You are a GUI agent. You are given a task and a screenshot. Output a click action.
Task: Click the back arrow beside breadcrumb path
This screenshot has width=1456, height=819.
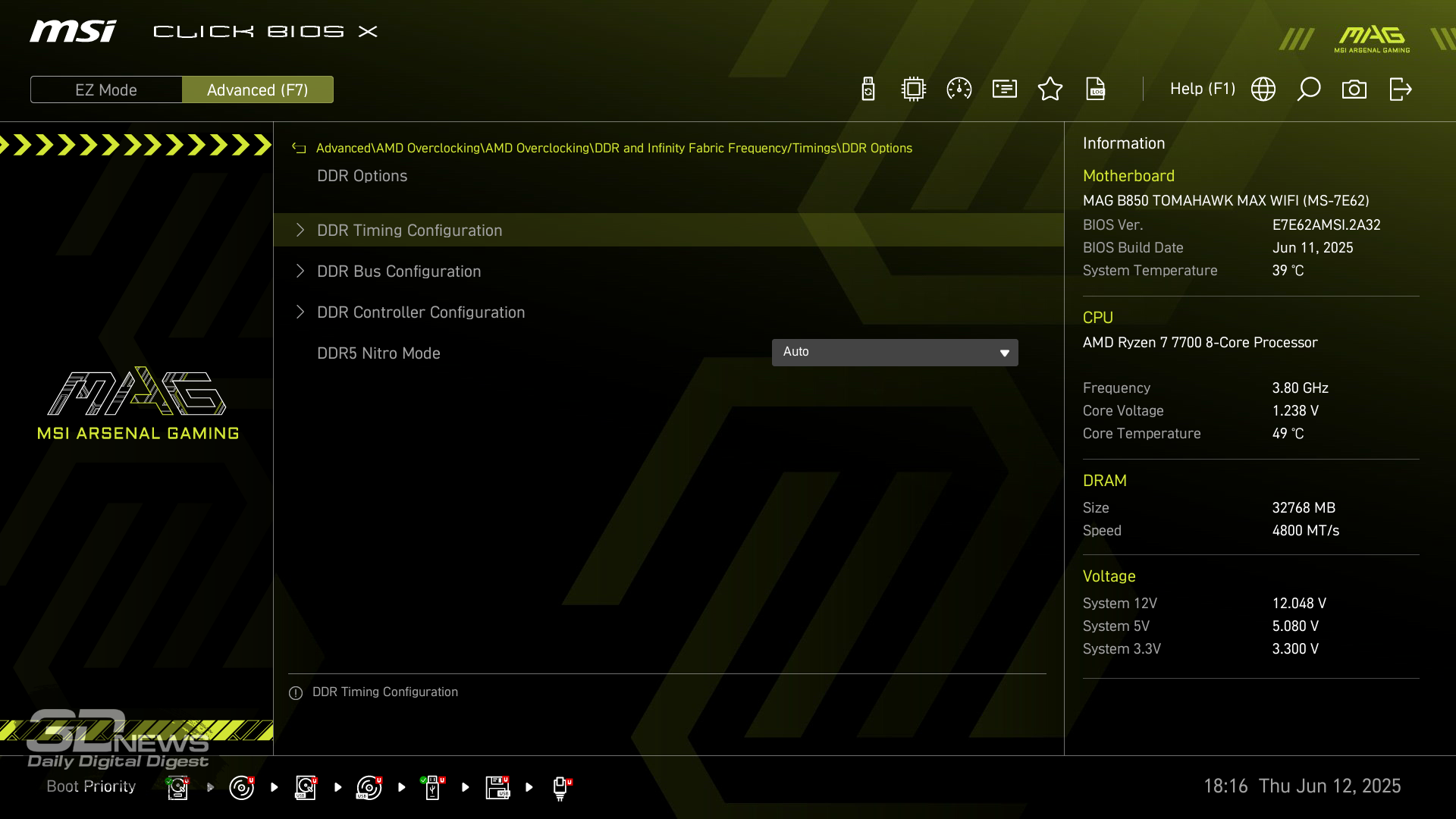click(x=299, y=148)
